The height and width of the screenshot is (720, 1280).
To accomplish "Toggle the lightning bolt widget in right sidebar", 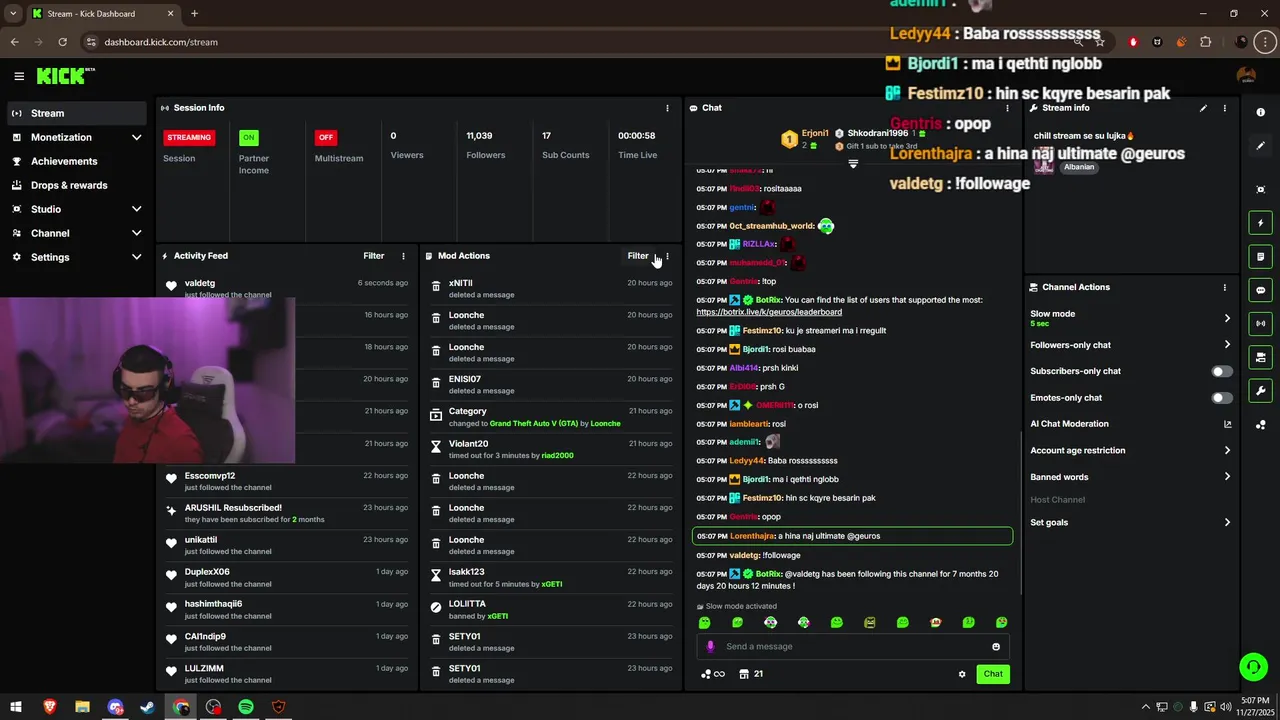I will coord(1261,223).
